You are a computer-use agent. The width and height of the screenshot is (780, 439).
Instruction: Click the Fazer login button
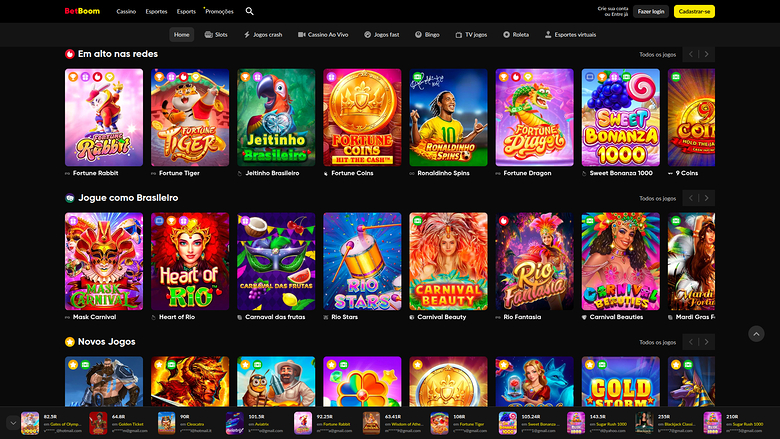pos(651,11)
